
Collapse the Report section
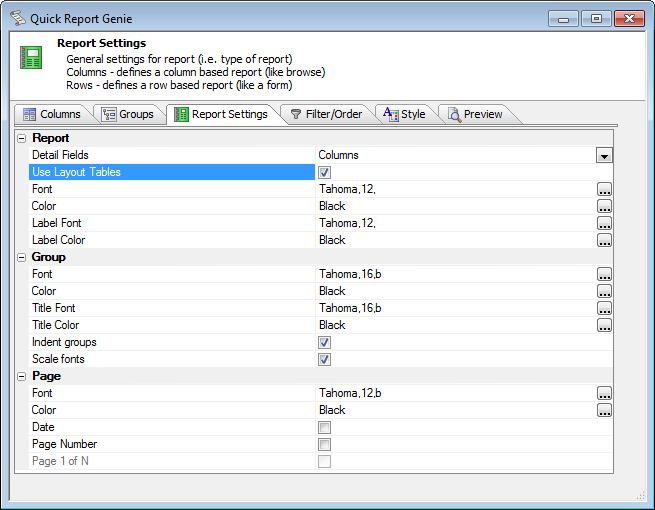pyautogui.click(x=22, y=138)
